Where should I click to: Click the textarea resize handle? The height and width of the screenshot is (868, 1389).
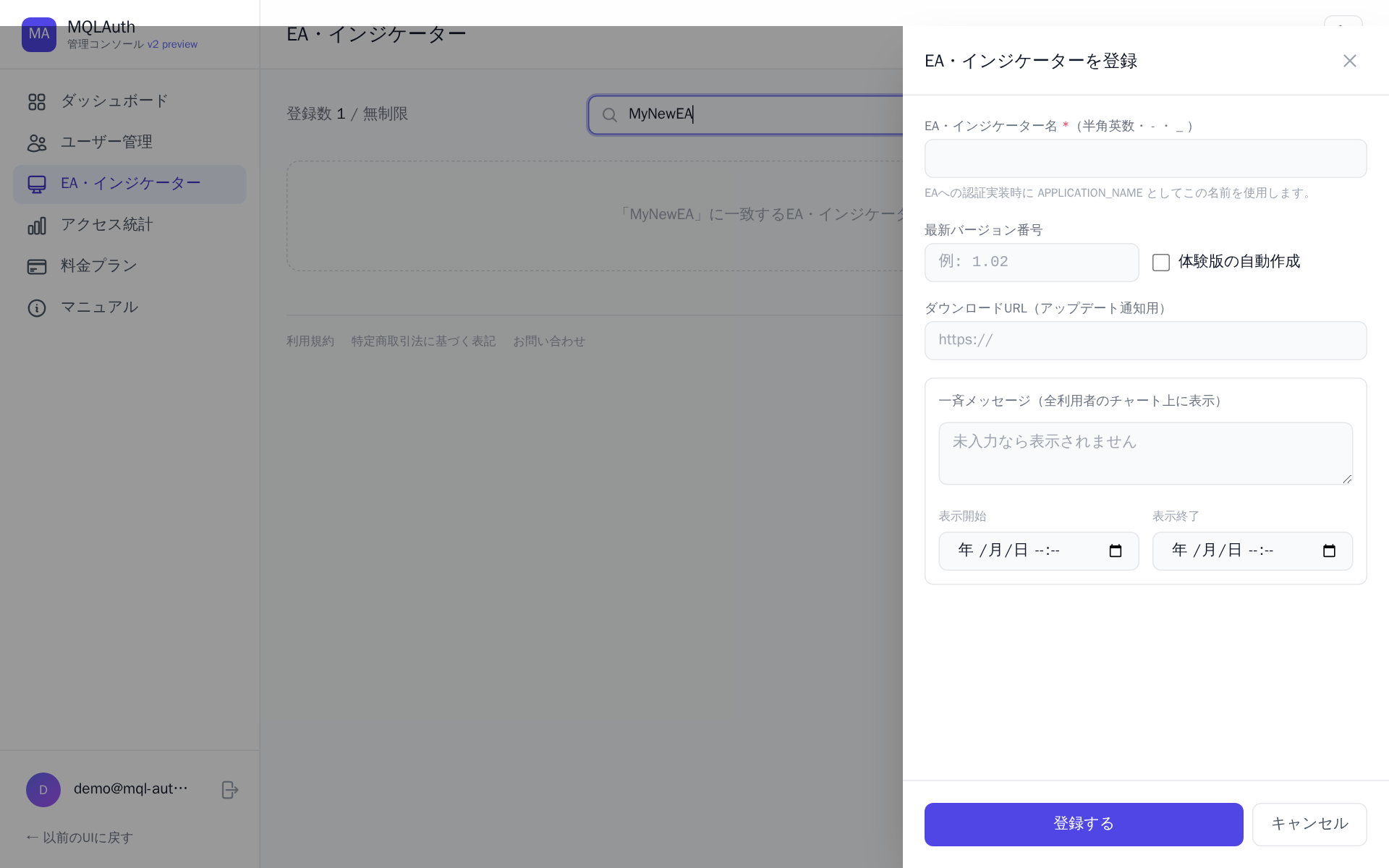1347,479
